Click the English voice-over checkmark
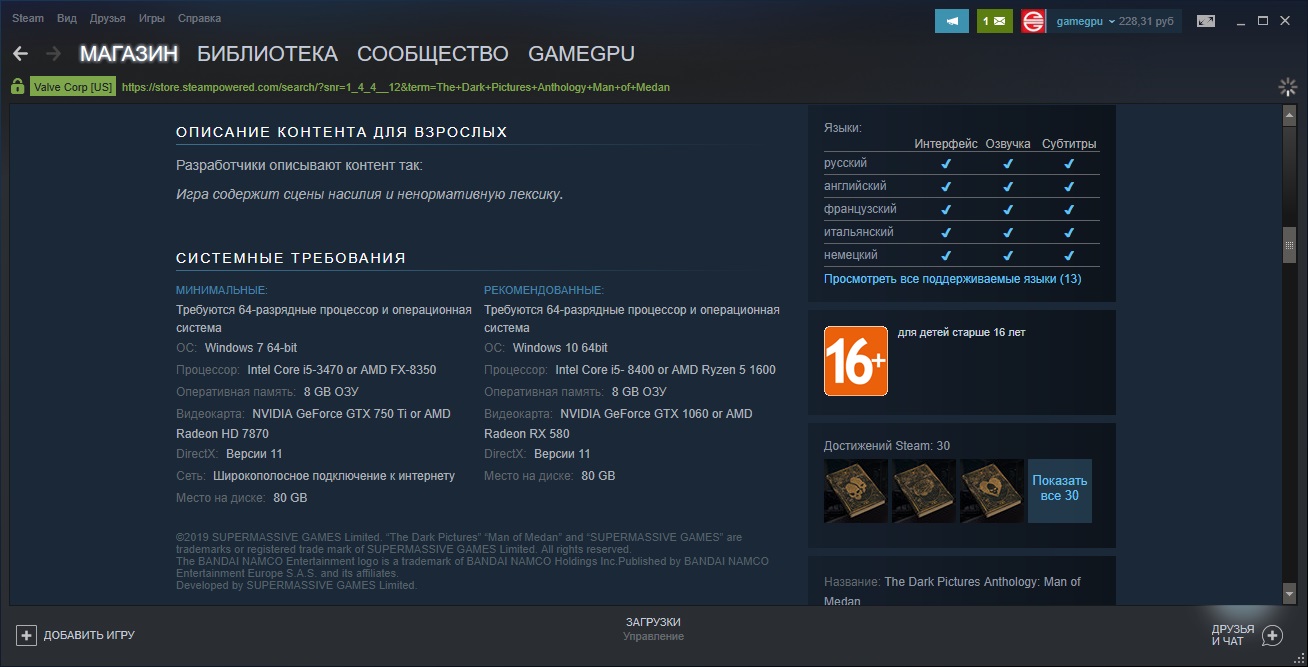 click(1008, 186)
